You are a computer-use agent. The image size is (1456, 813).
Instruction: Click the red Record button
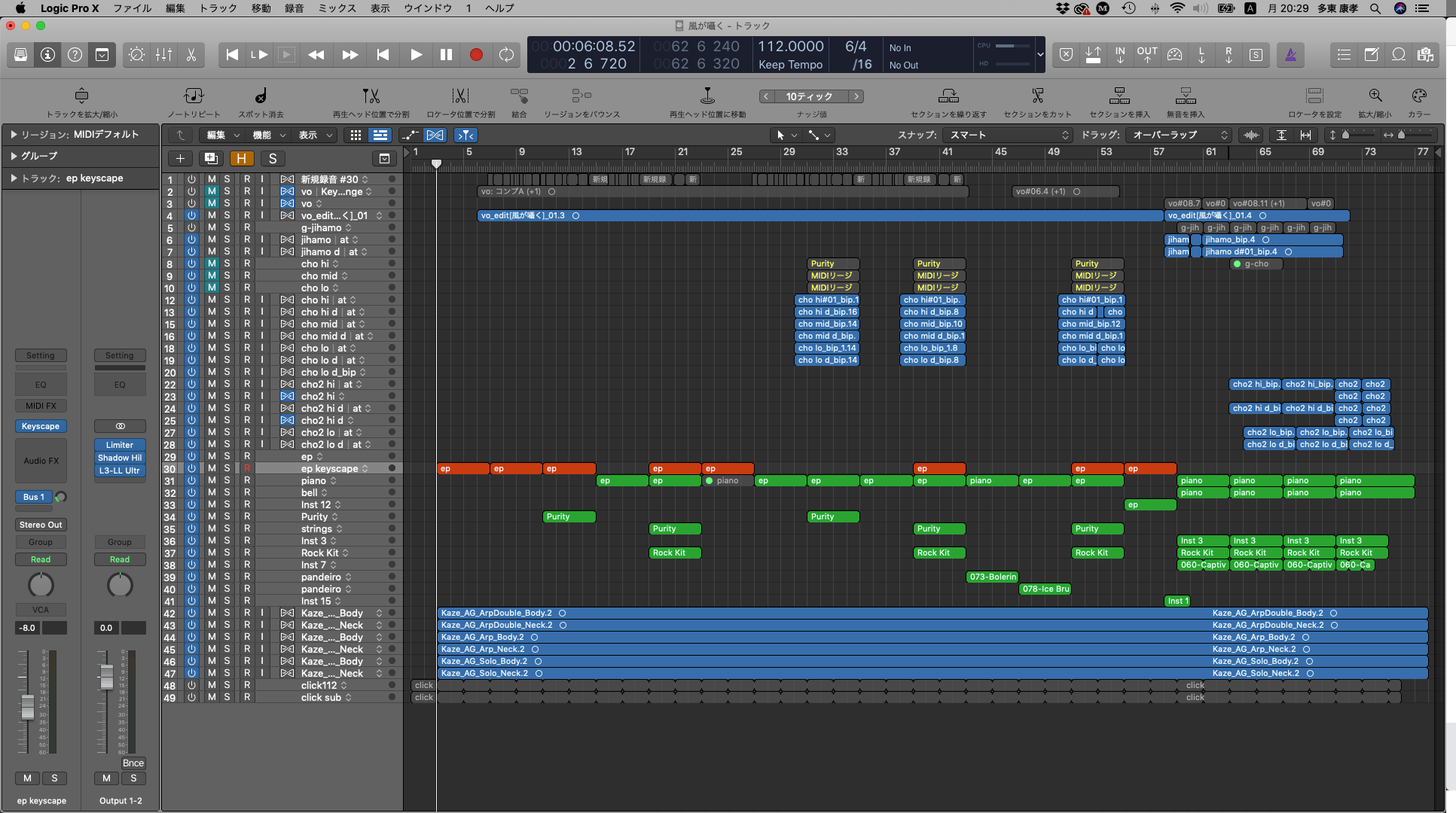click(476, 55)
